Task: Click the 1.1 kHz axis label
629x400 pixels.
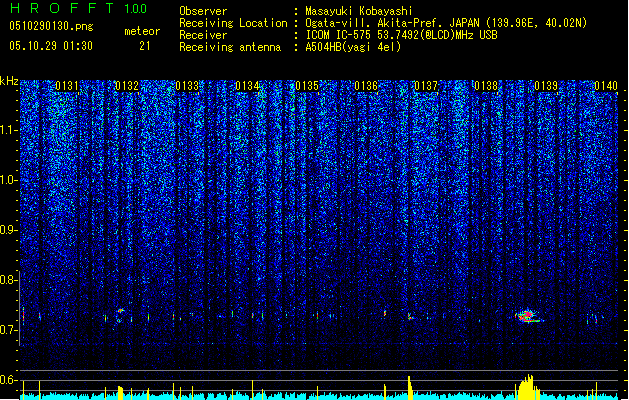Action: click(x=9, y=130)
